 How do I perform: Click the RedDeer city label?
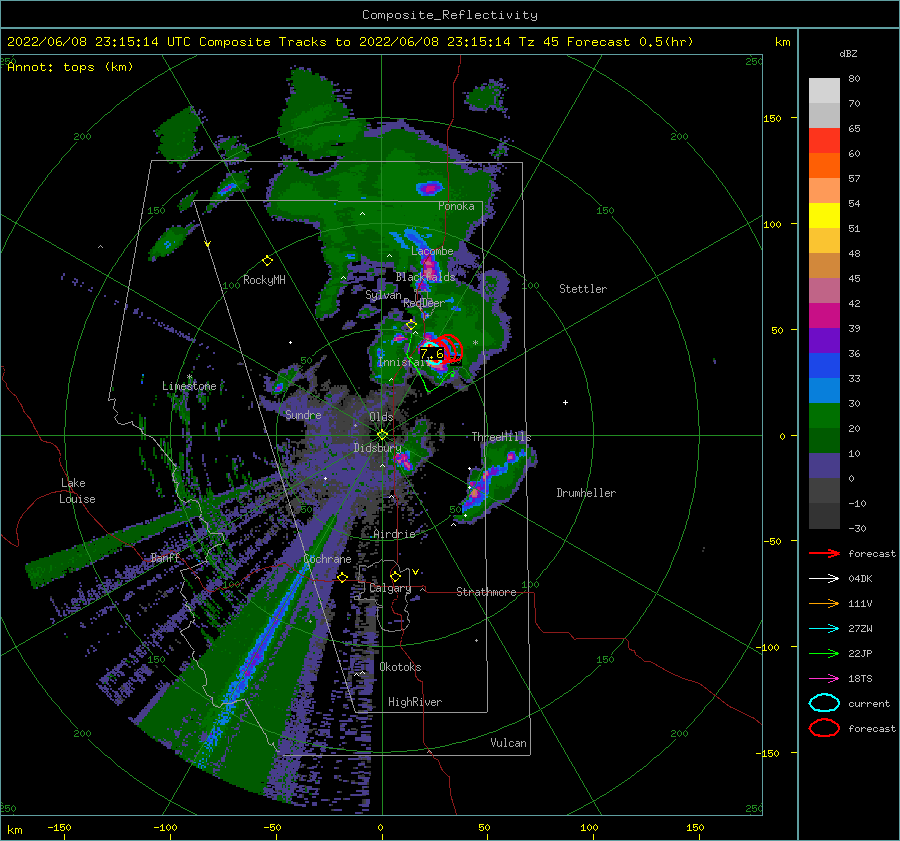point(424,303)
